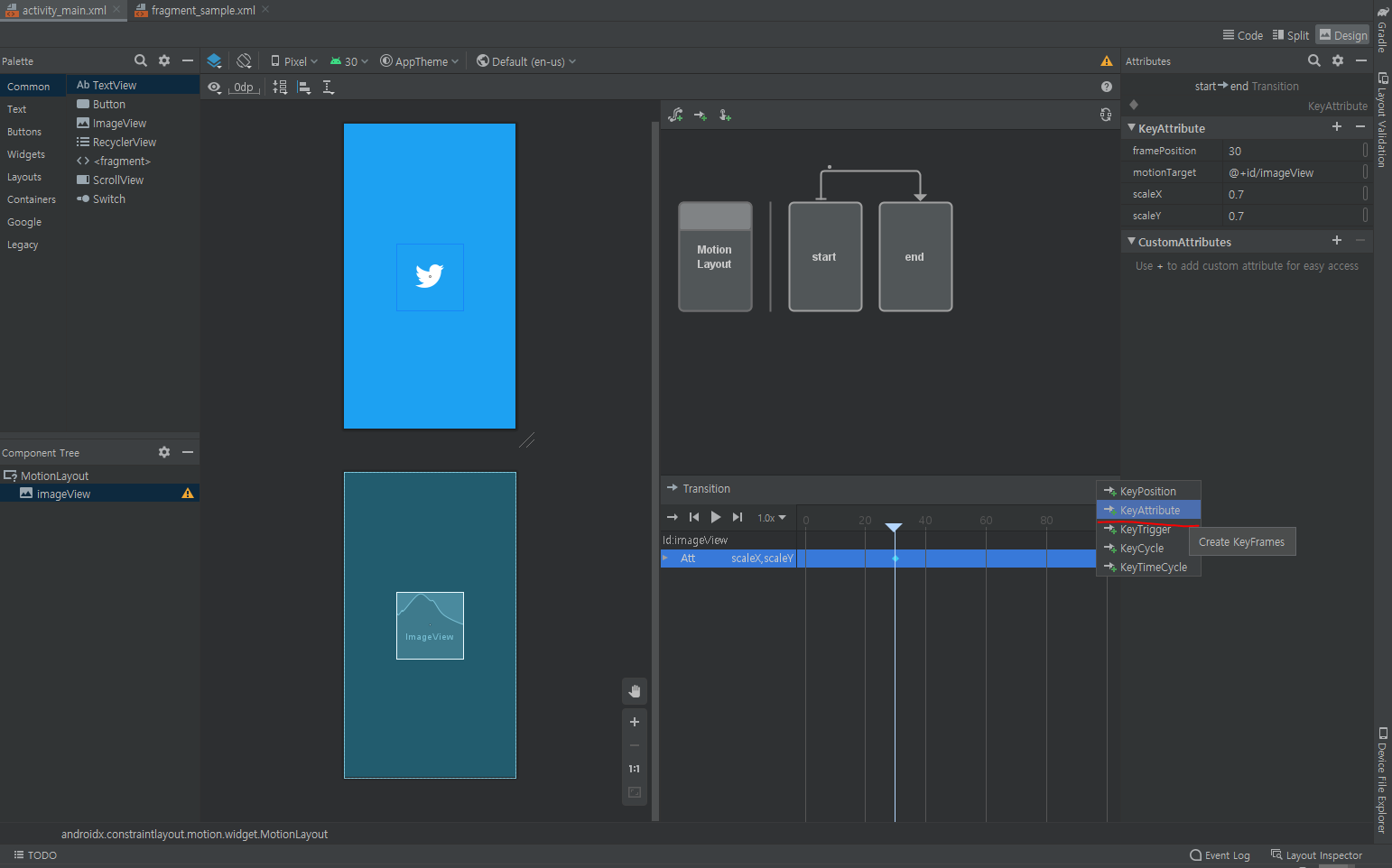This screenshot has width=1392, height=868.
Task: Click the timeline playhead marker
Action: tap(894, 526)
